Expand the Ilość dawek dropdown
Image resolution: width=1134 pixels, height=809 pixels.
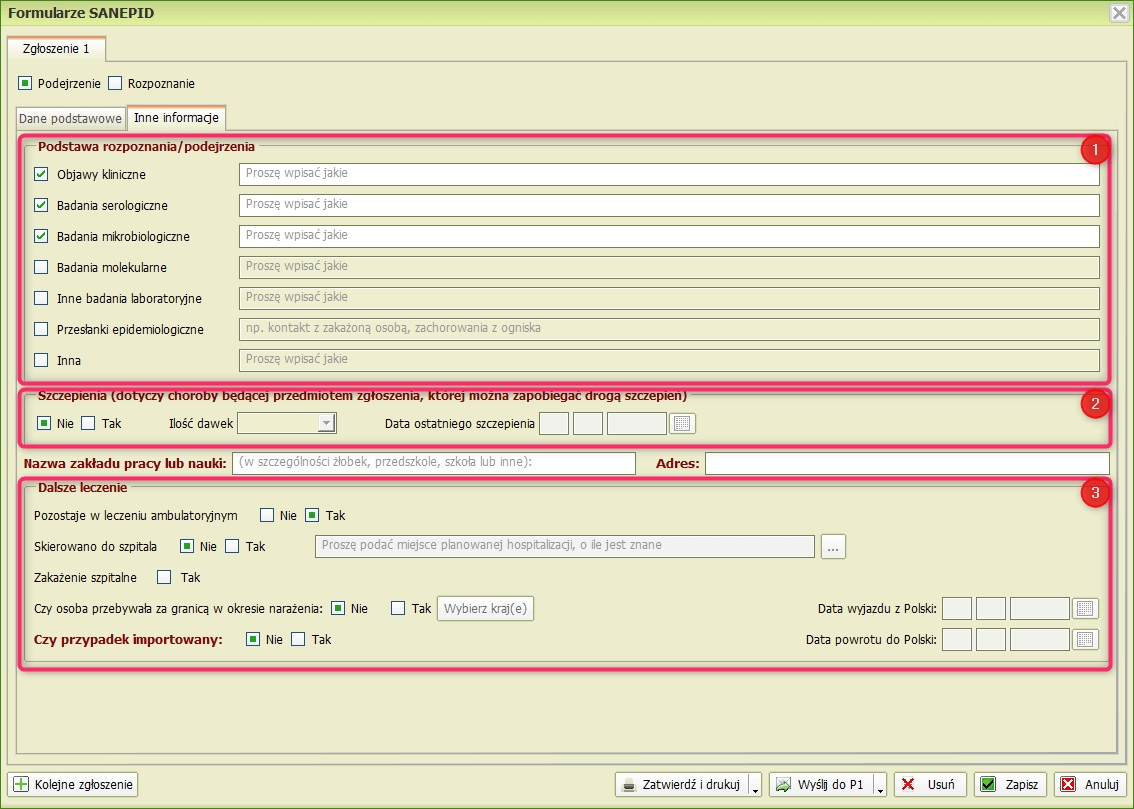point(325,423)
